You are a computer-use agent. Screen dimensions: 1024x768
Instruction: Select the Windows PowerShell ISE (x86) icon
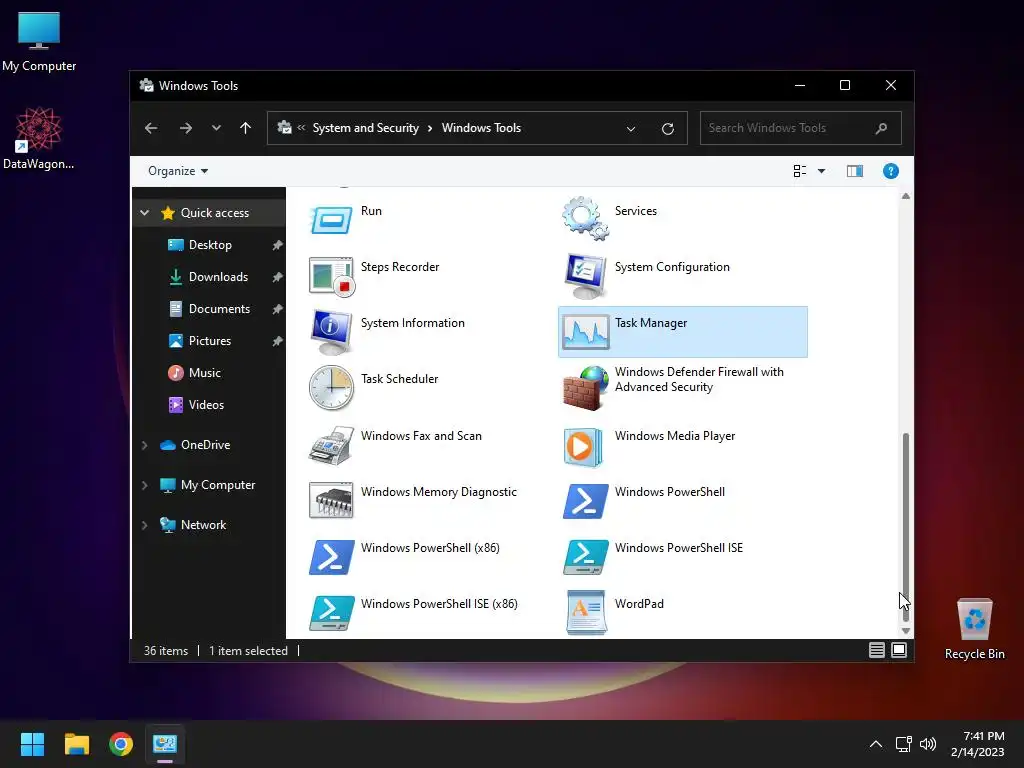point(332,613)
